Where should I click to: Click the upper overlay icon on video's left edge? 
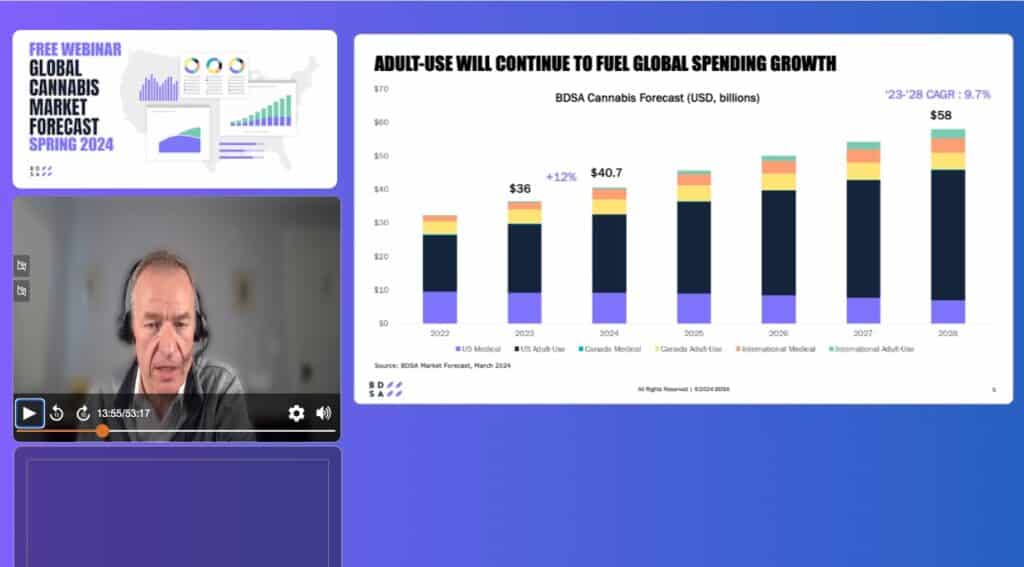22,265
